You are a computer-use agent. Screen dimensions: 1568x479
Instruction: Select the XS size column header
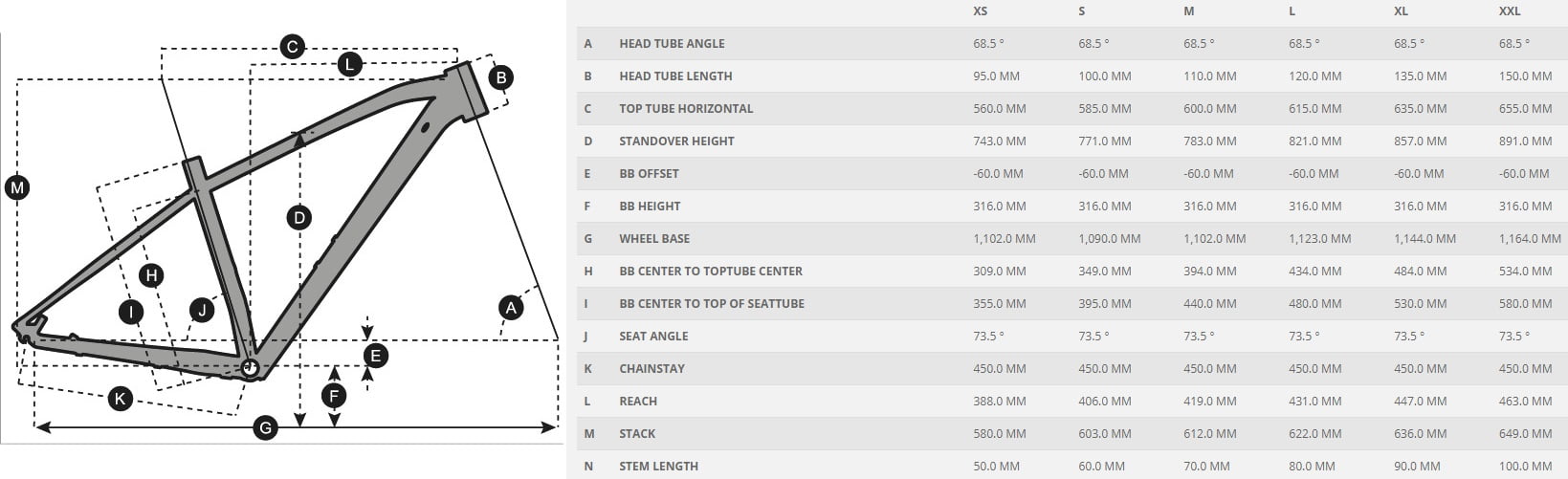(x=981, y=11)
